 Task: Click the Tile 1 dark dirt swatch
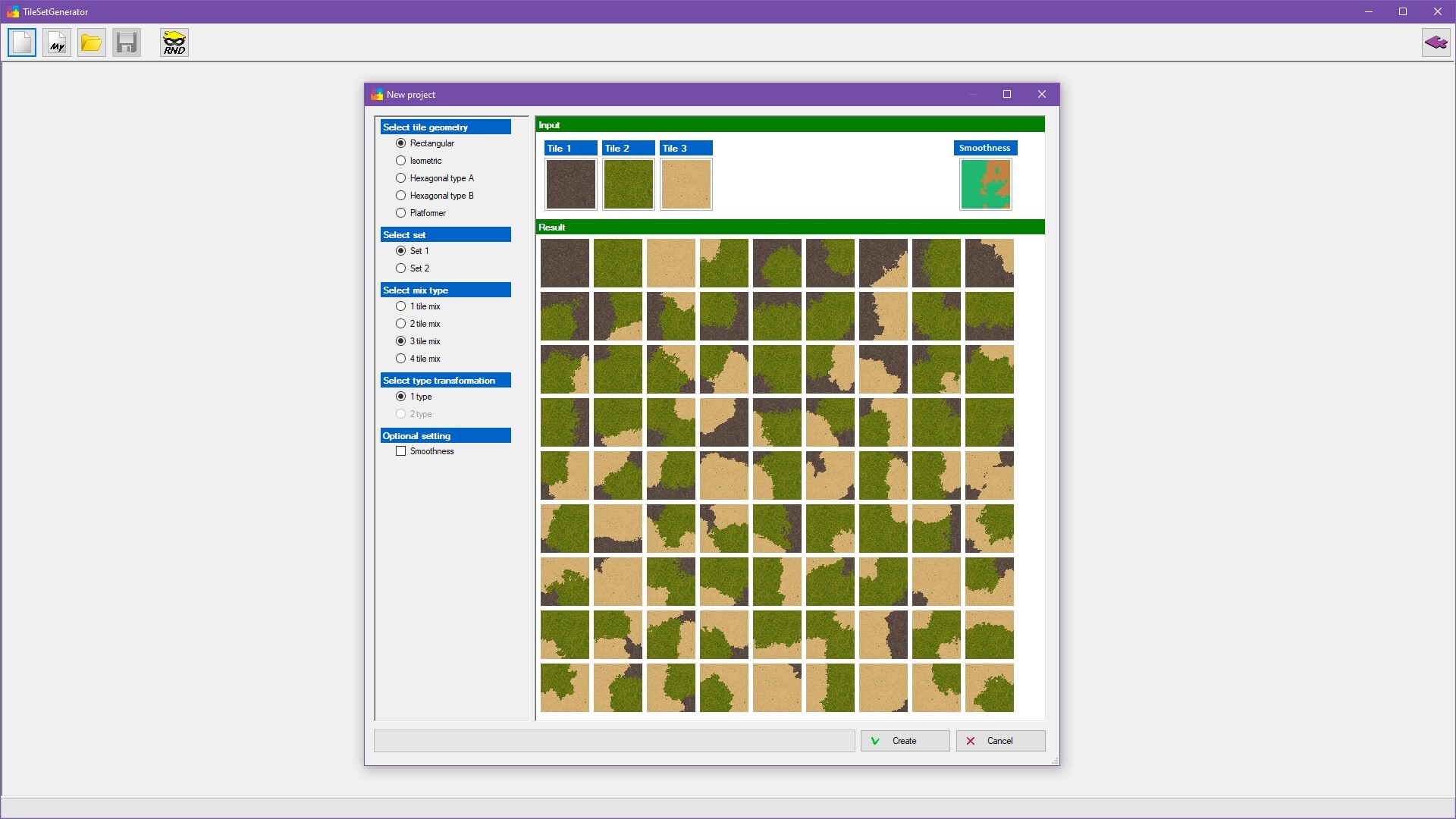click(570, 184)
